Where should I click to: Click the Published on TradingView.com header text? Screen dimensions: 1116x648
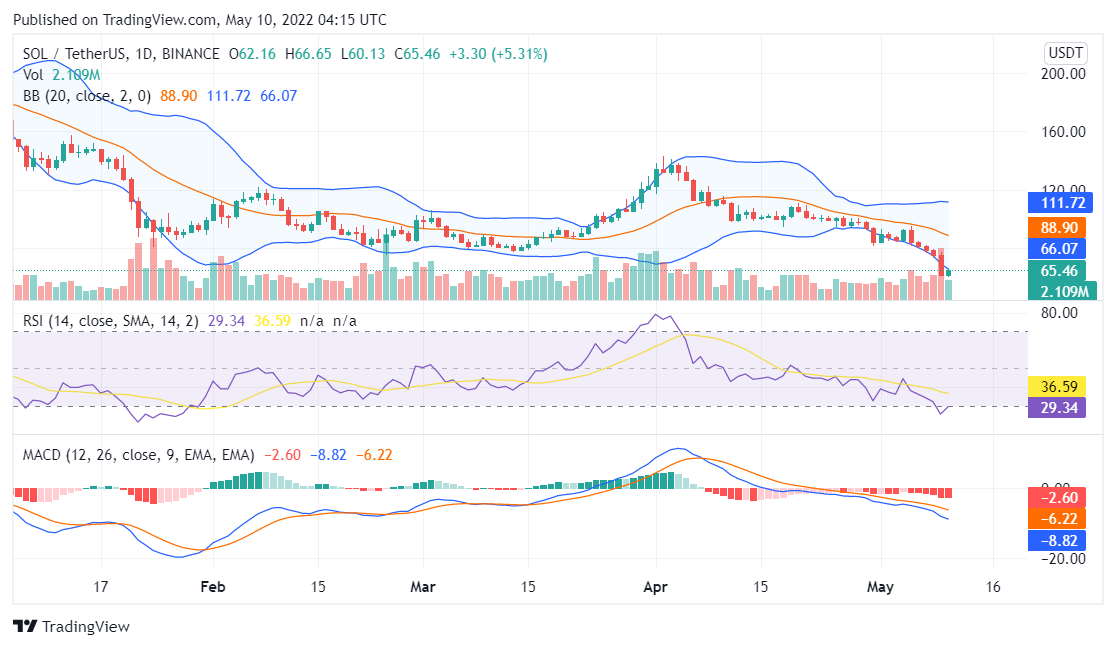200,20
